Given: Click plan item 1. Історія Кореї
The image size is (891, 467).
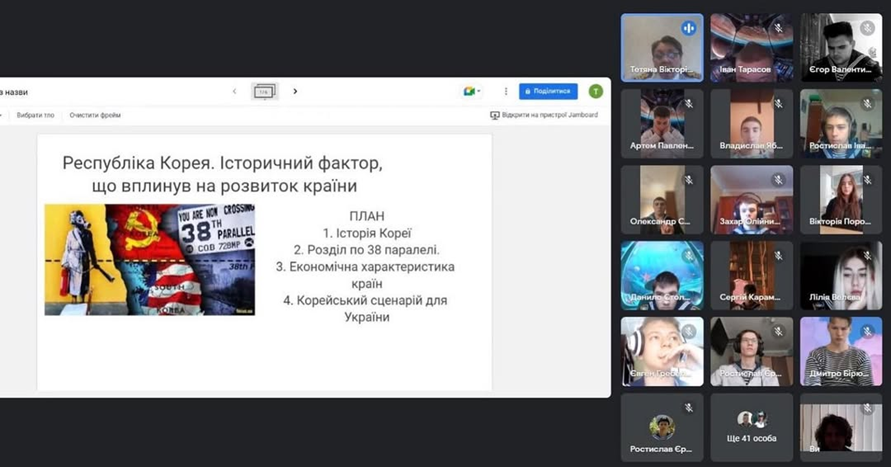Looking at the screenshot, I should [x=367, y=233].
